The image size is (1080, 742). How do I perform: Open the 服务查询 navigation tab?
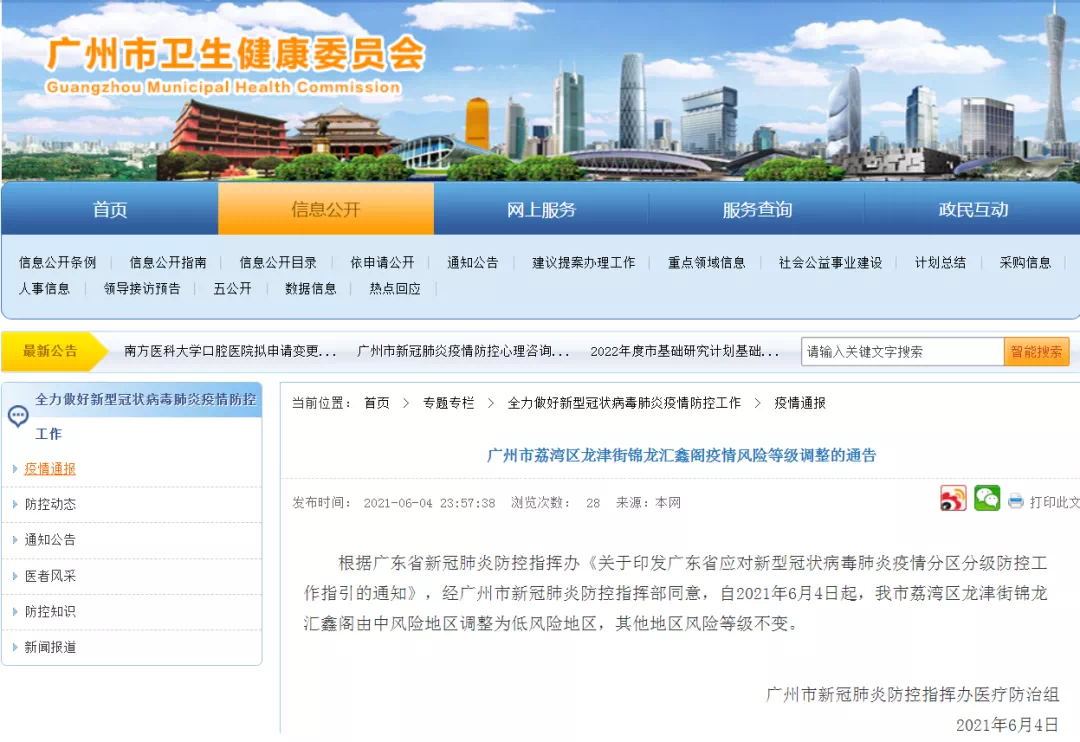pos(757,210)
